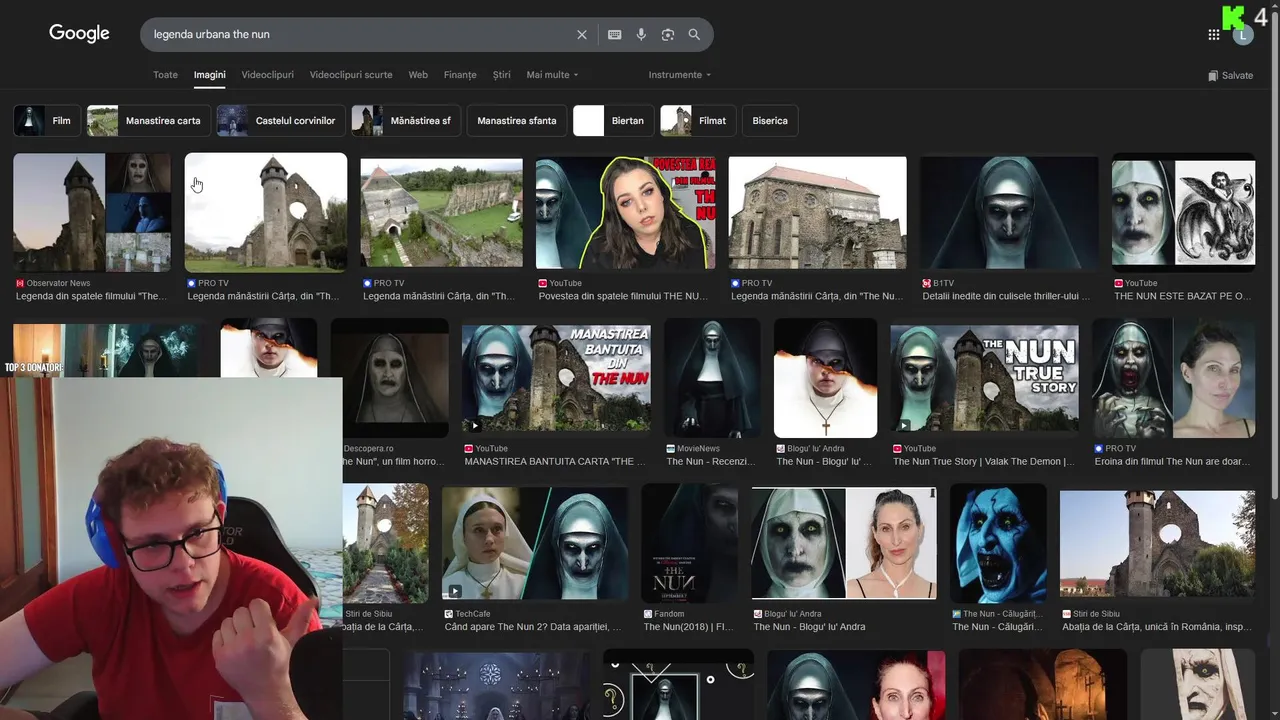Open 'Povestea din spatele filmului THE NU...' YouTube thumbnail

tap(625, 212)
